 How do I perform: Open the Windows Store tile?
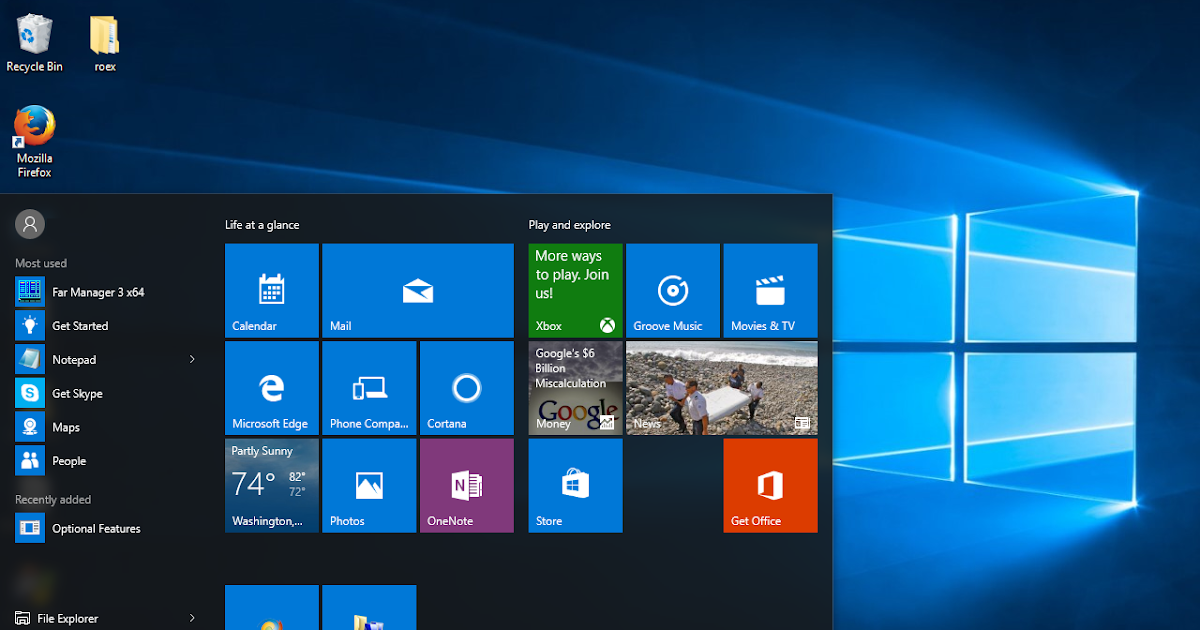coord(575,485)
